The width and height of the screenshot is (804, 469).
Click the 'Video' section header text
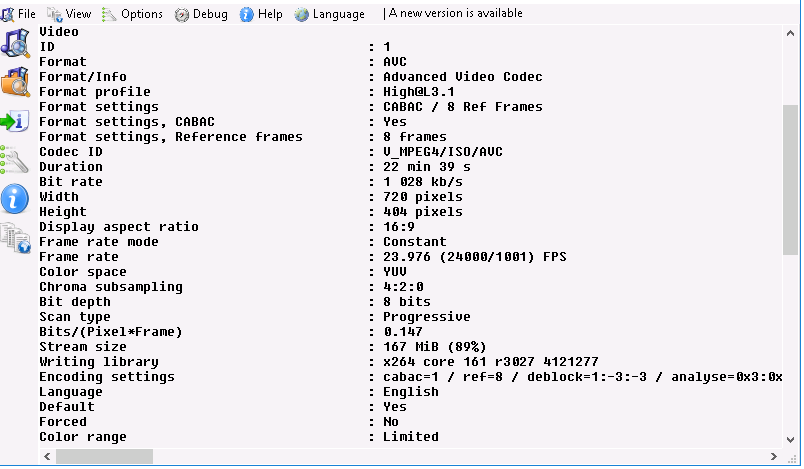59,32
